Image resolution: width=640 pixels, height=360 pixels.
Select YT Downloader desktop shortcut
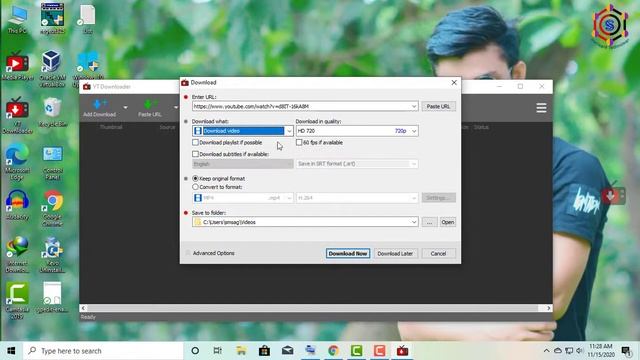tap(17, 116)
